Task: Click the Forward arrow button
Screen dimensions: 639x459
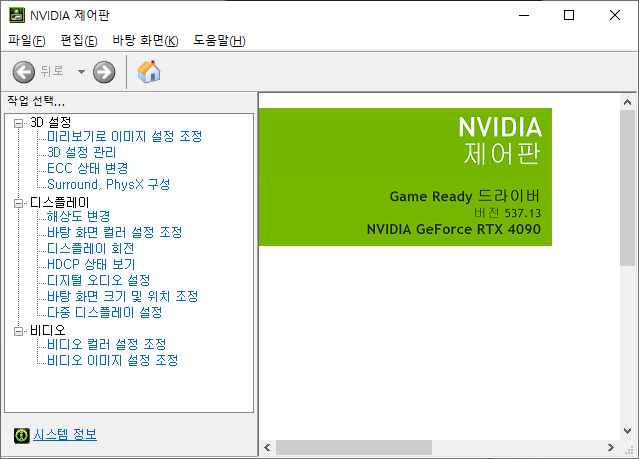Action: pyautogui.click(x=104, y=72)
